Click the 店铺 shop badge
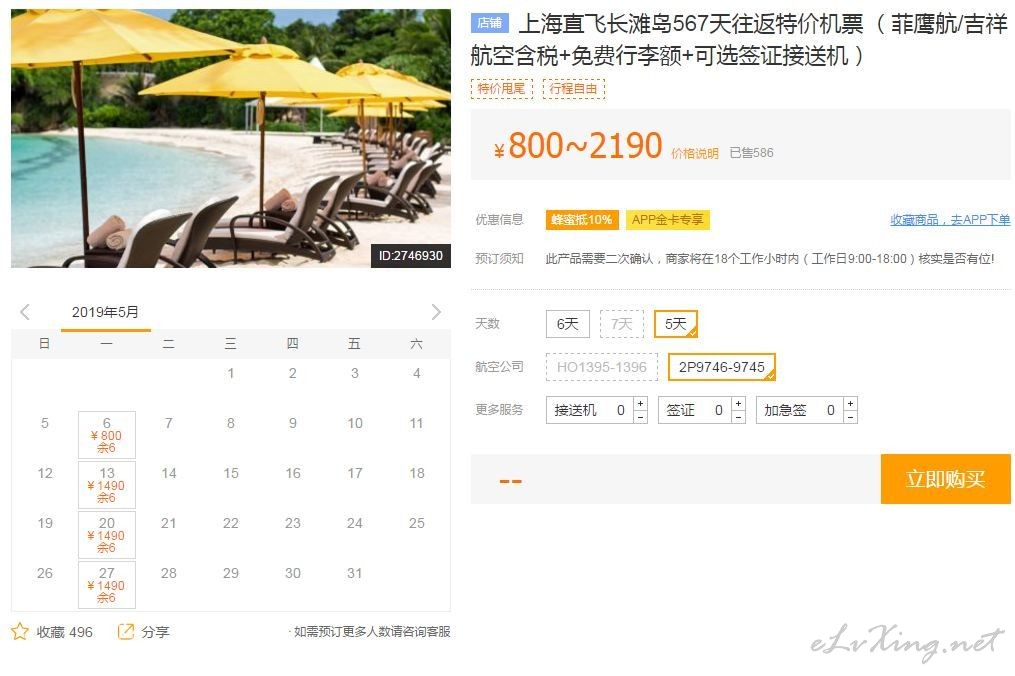 coord(489,23)
